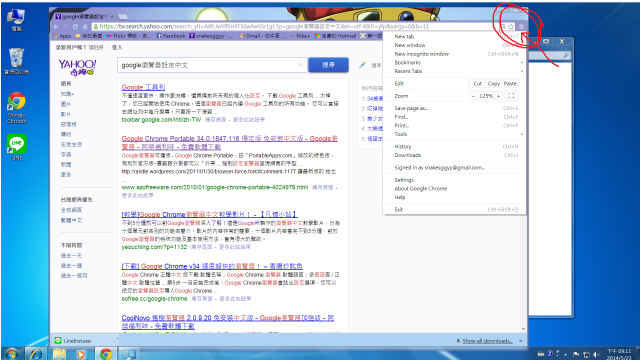Click the bookmark star icon
Image resolution: width=640 pixels, height=360 pixels.
511,27
